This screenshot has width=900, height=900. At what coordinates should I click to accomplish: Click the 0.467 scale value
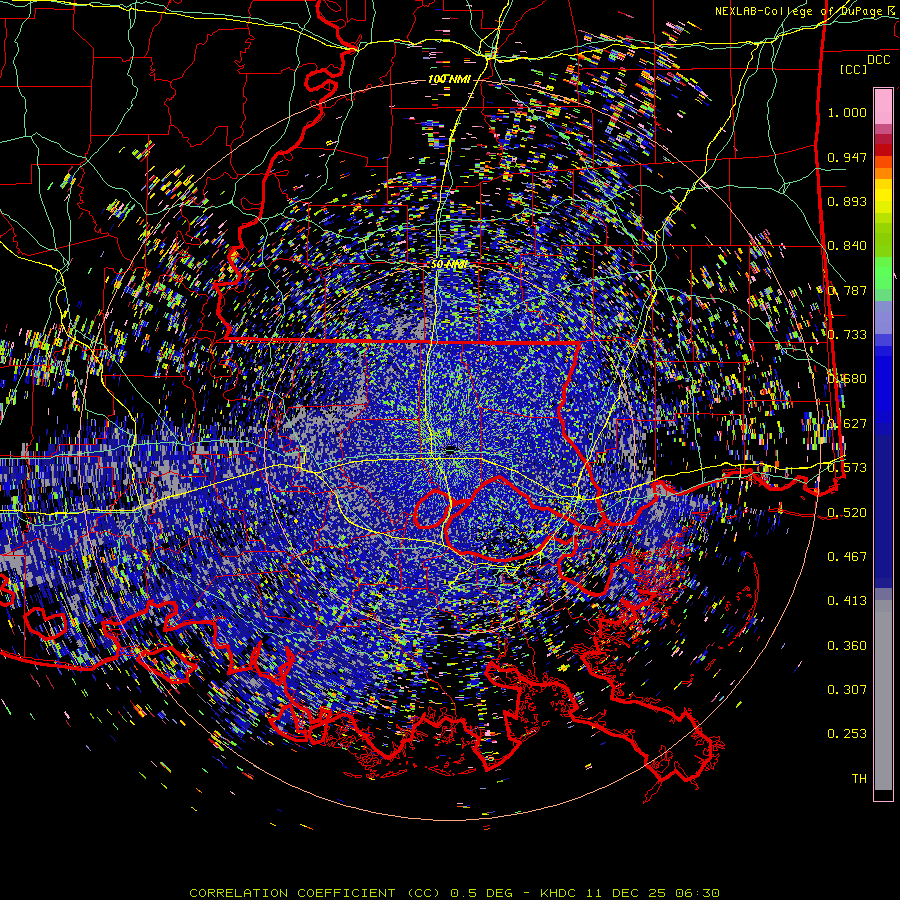coord(847,557)
